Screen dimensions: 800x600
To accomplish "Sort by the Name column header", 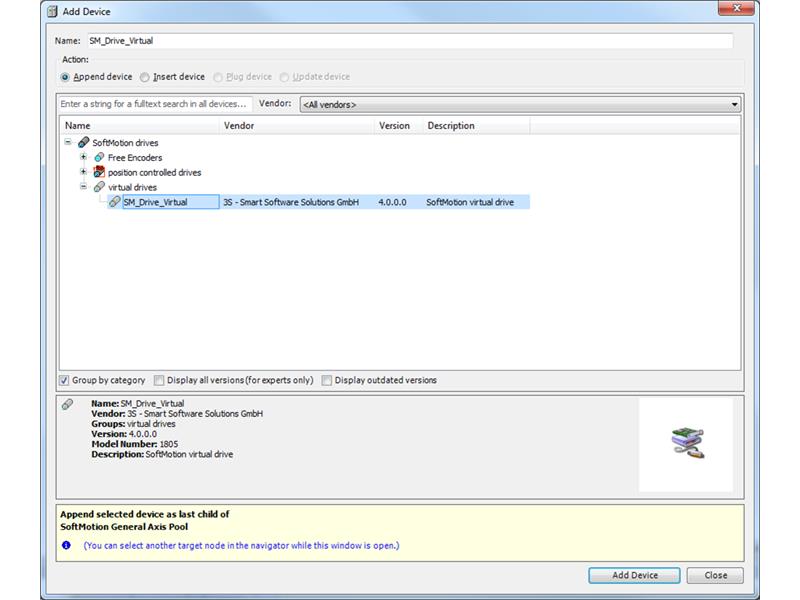I will tap(140, 126).
